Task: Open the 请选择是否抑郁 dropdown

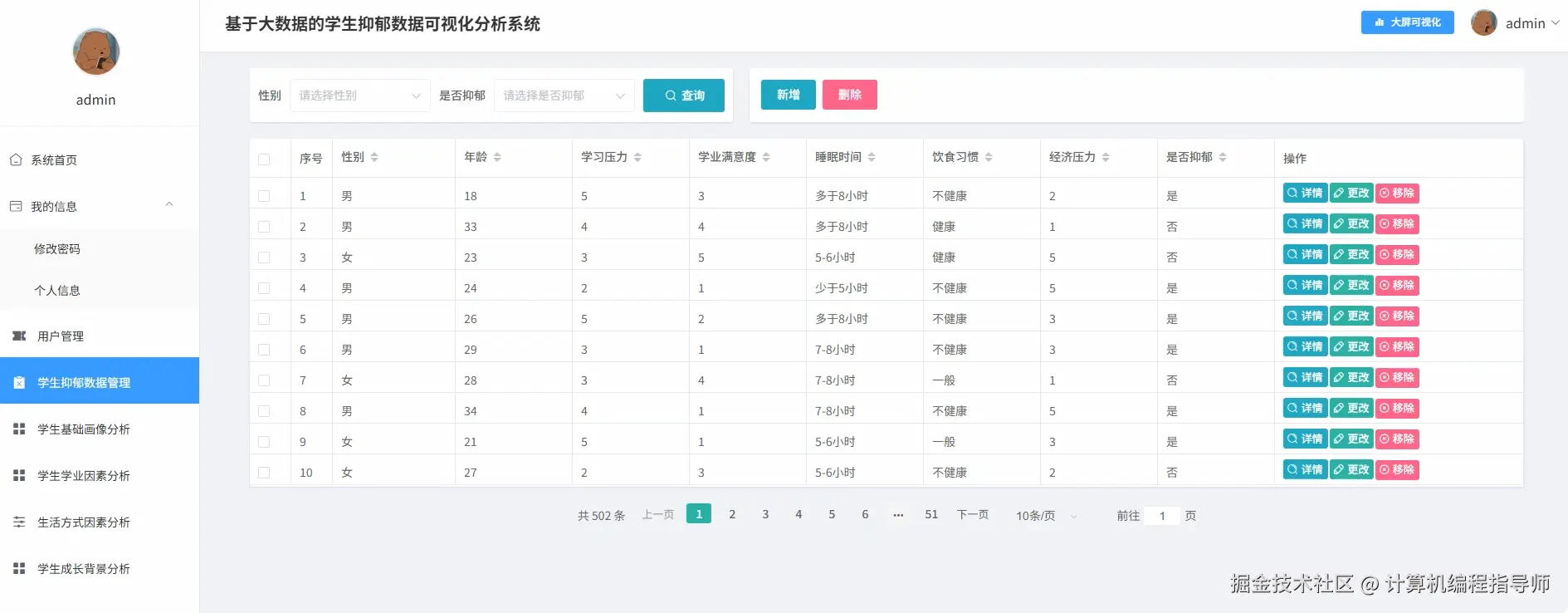Action: pyautogui.click(x=564, y=96)
